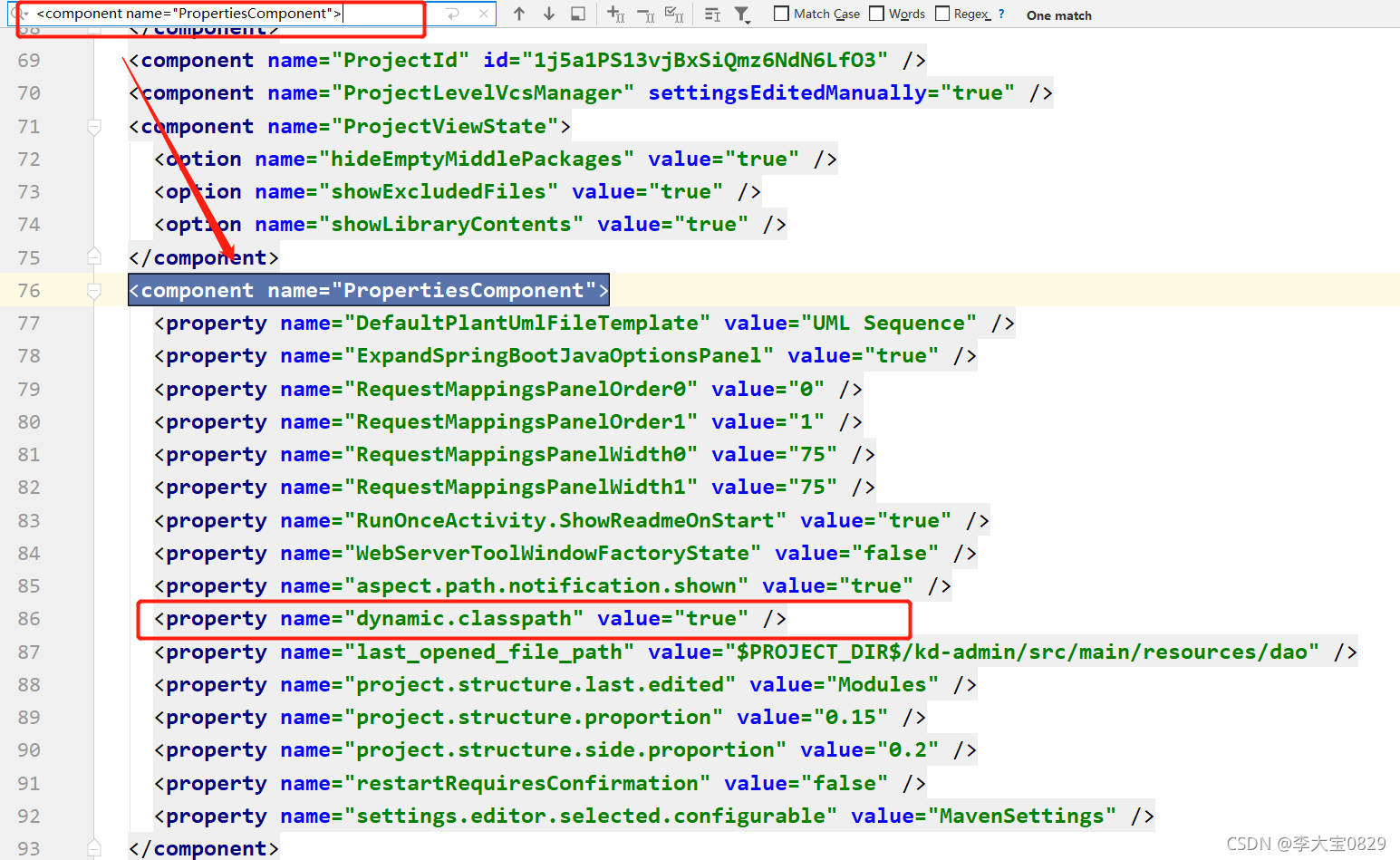The image size is (1400, 860).
Task: Click the remove occurrence icon
Action: click(x=644, y=14)
